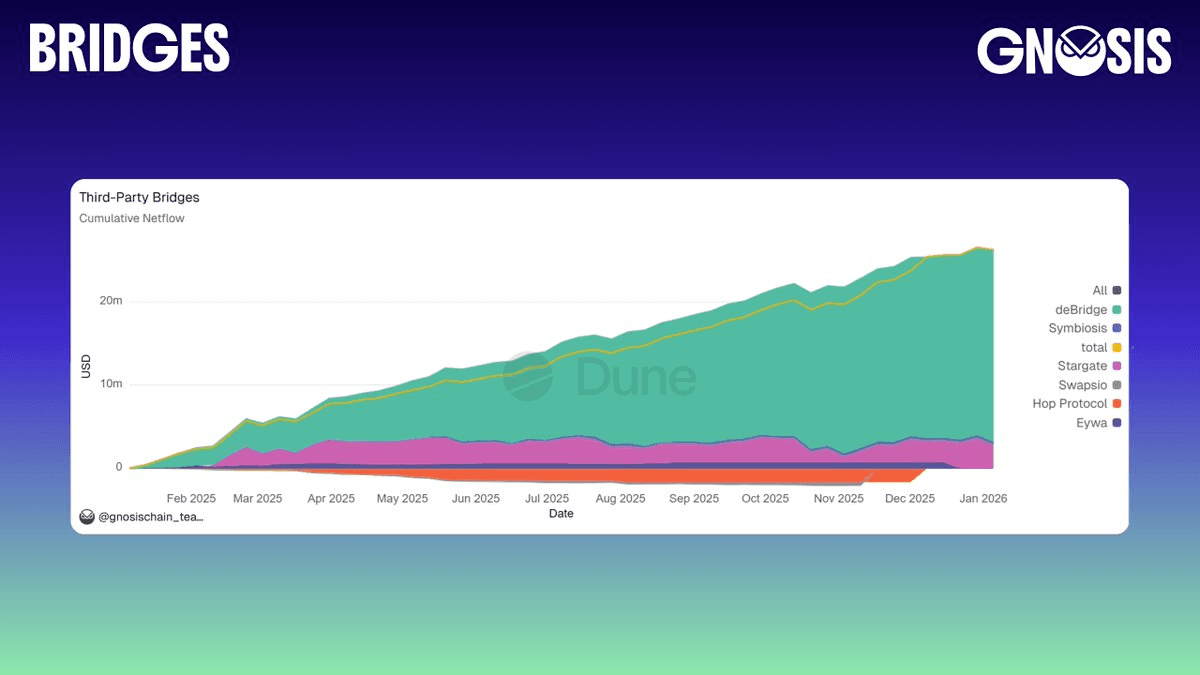Toggle the deBridge legend label

point(1080,309)
